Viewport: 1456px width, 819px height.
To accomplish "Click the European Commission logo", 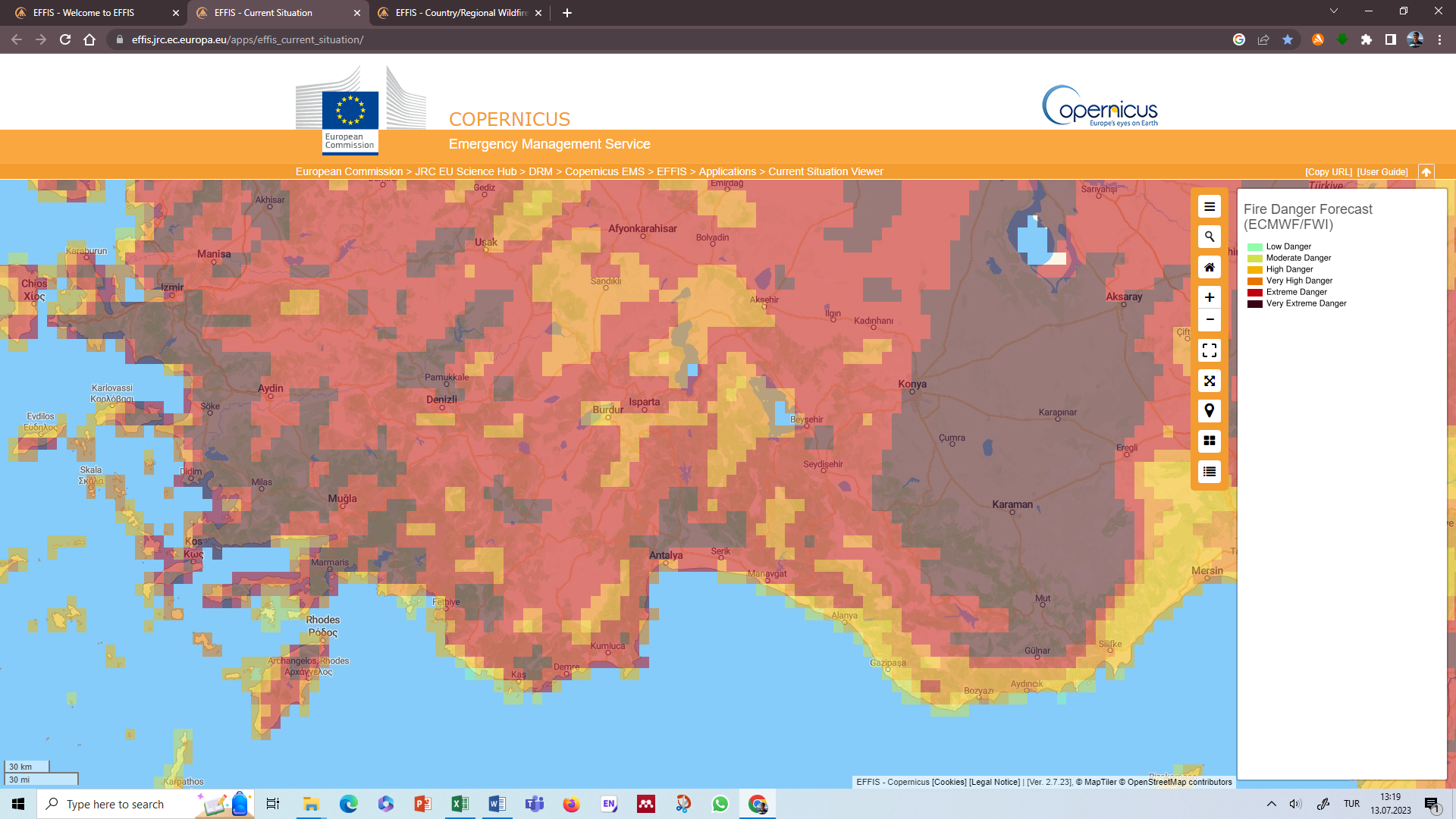I will pyautogui.click(x=360, y=109).
